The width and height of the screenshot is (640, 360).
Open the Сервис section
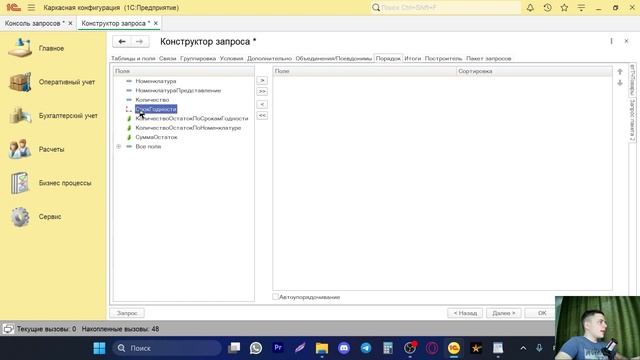pyautogui.click(x=50, y=217)
